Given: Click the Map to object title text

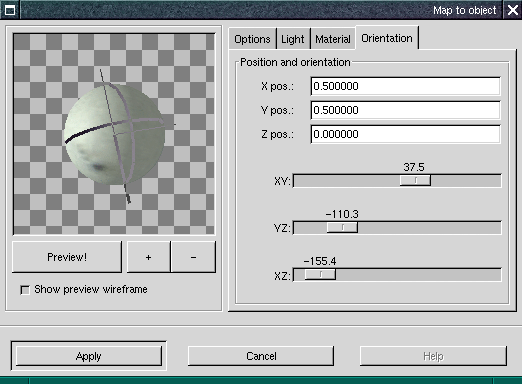Looking at the screenshot, I should tap(465, 10).
